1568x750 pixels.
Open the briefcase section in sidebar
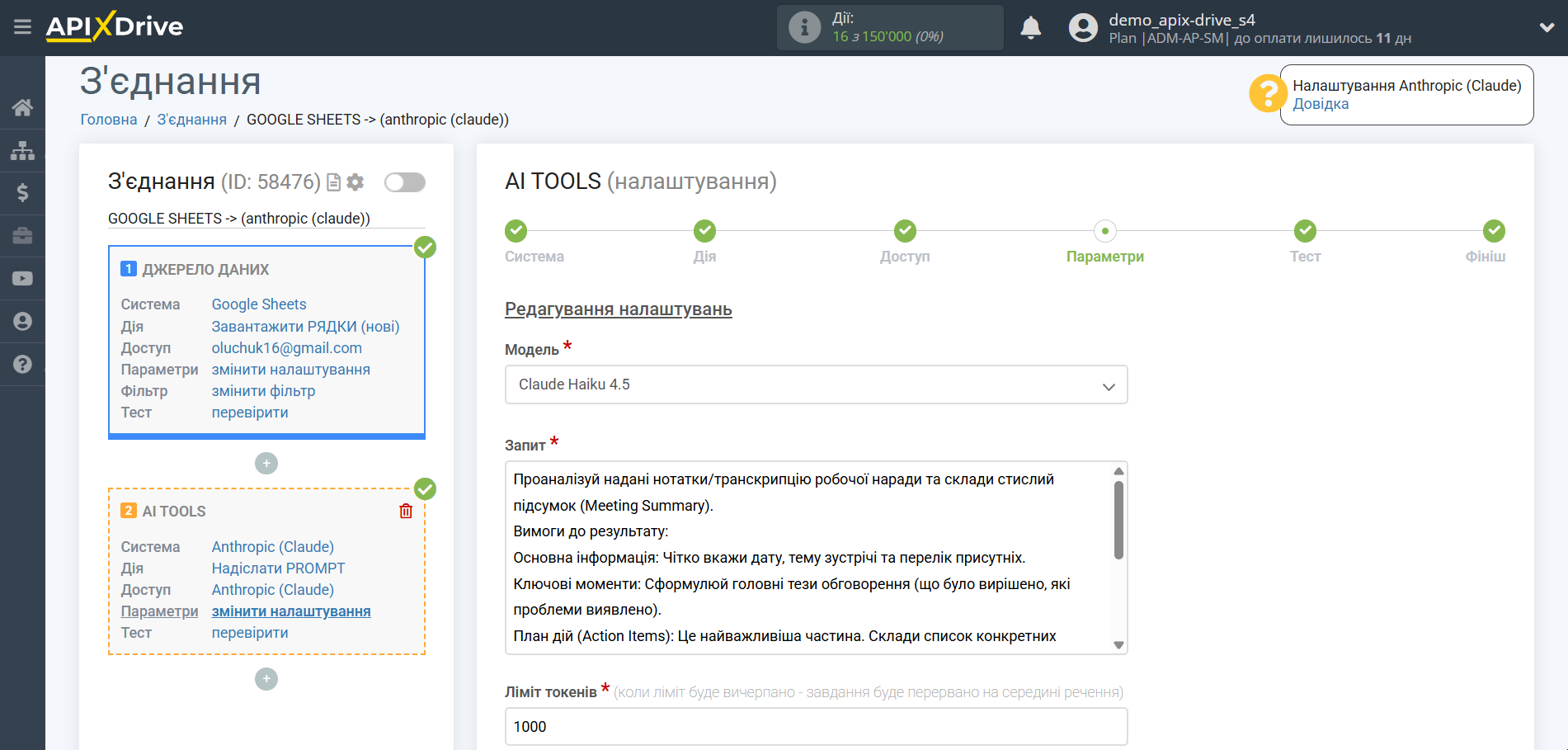(x=22, y=235)
